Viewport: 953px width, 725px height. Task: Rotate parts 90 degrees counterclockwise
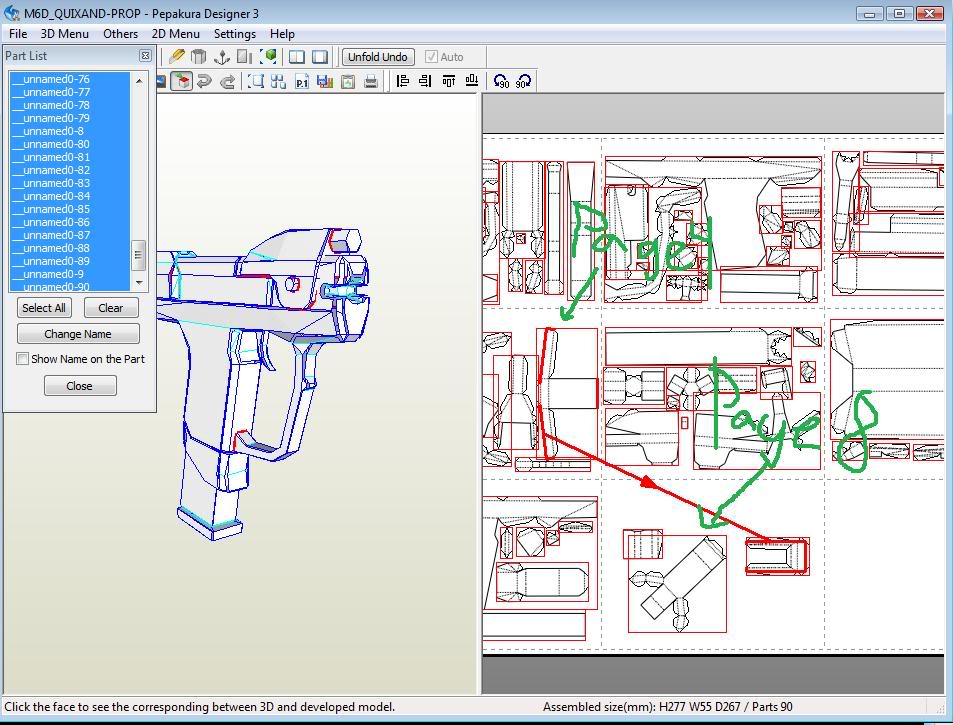click(x=501, y=81)
